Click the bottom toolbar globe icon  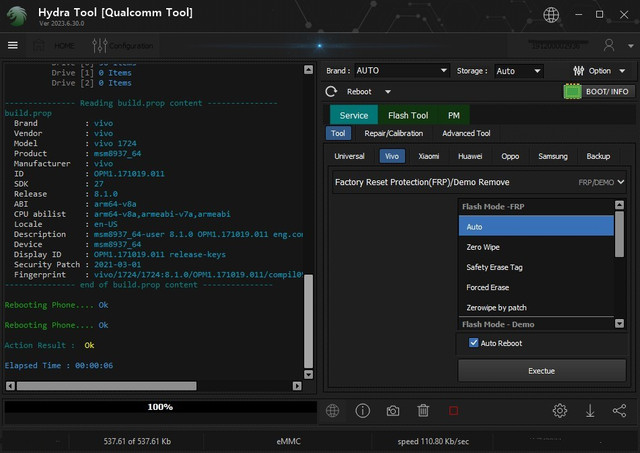(x=332, y=411)
